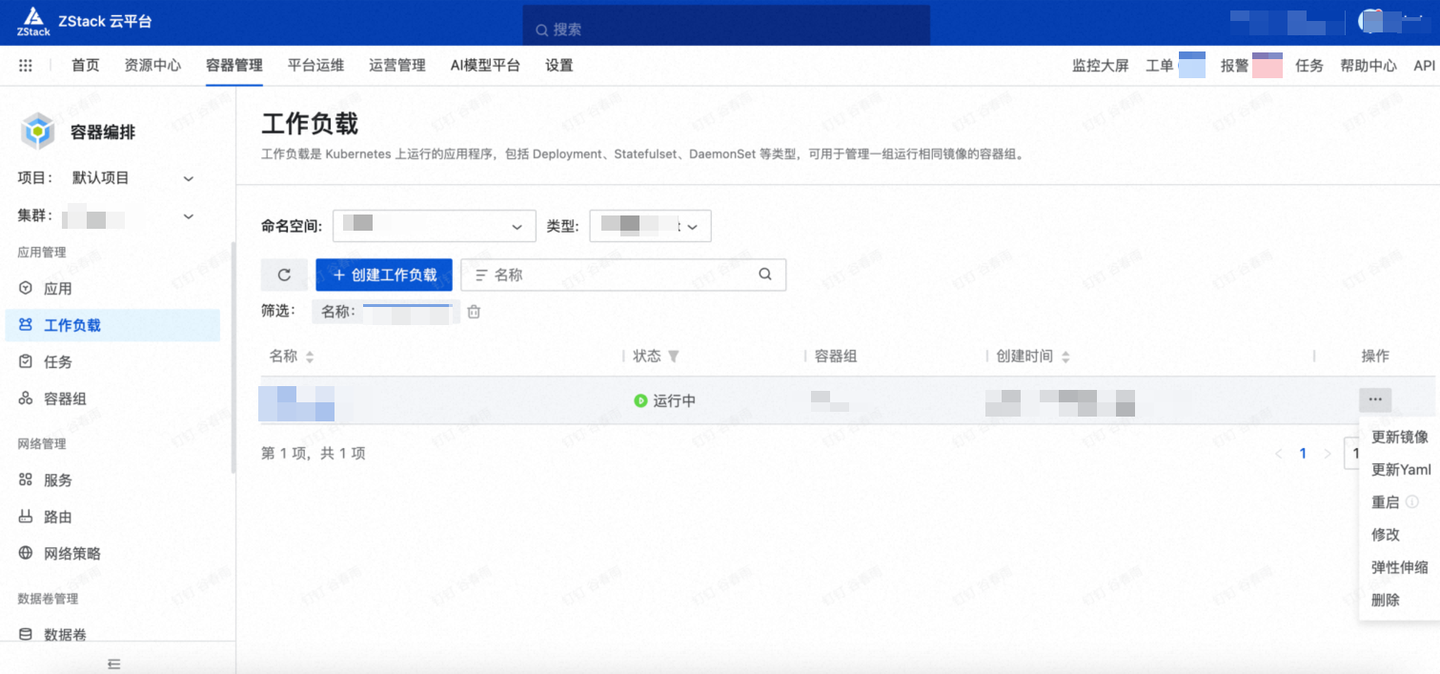The height and width of the screenshot is (674, 1440).
Task: Open the API link
Action: coord(1425,65)
